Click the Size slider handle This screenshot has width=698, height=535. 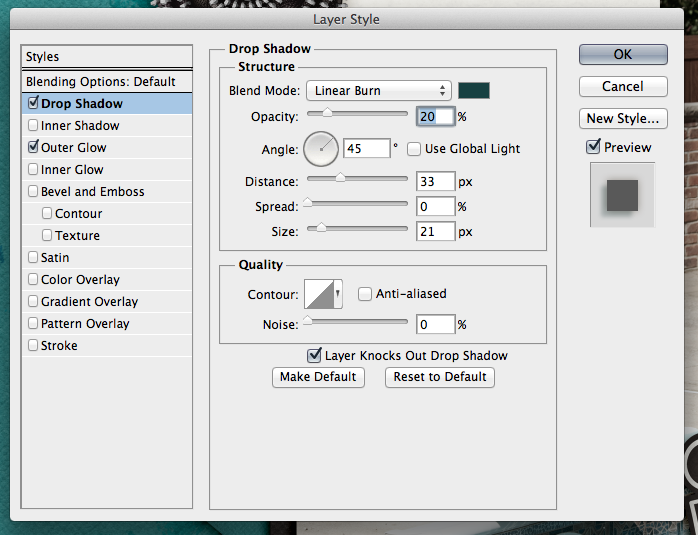[x=321, y=228]
